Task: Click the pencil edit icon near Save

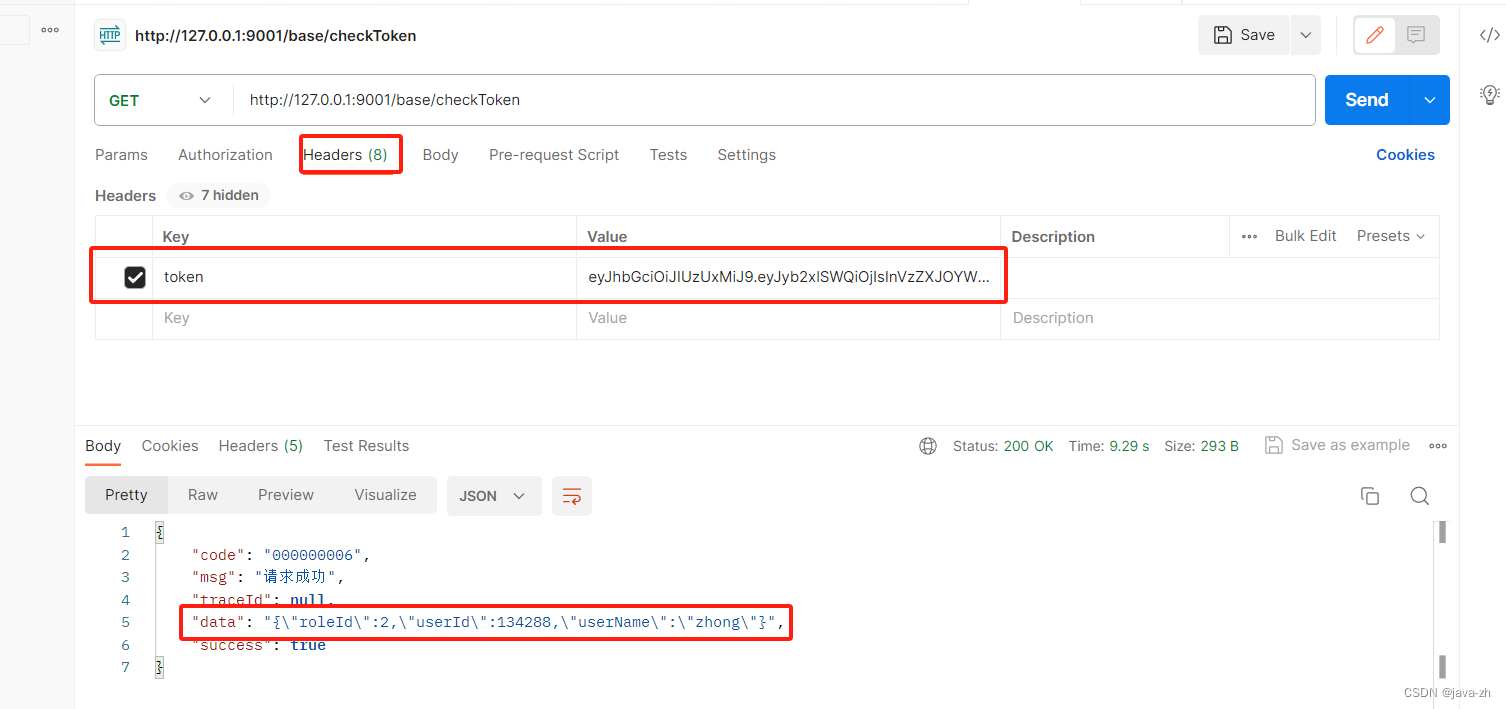Action: point(1374,34)
